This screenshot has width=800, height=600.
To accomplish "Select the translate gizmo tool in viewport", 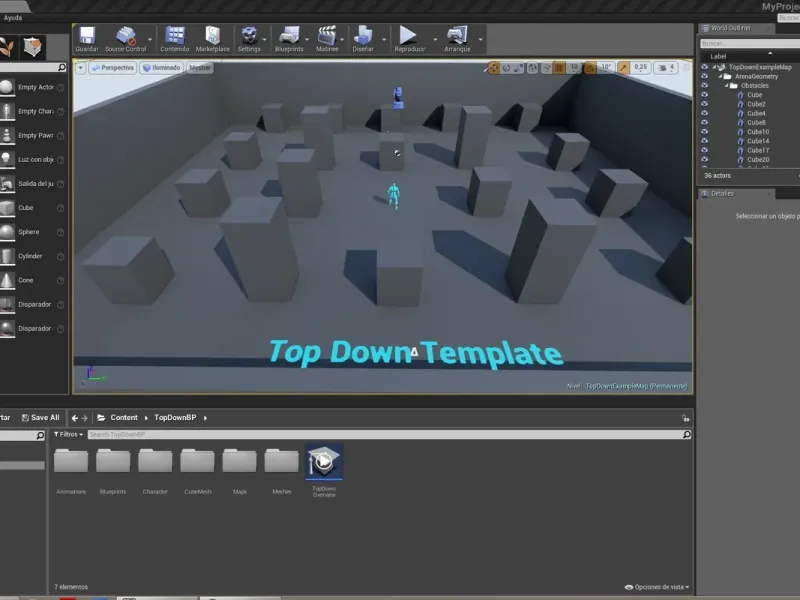I will coord(493,67).
